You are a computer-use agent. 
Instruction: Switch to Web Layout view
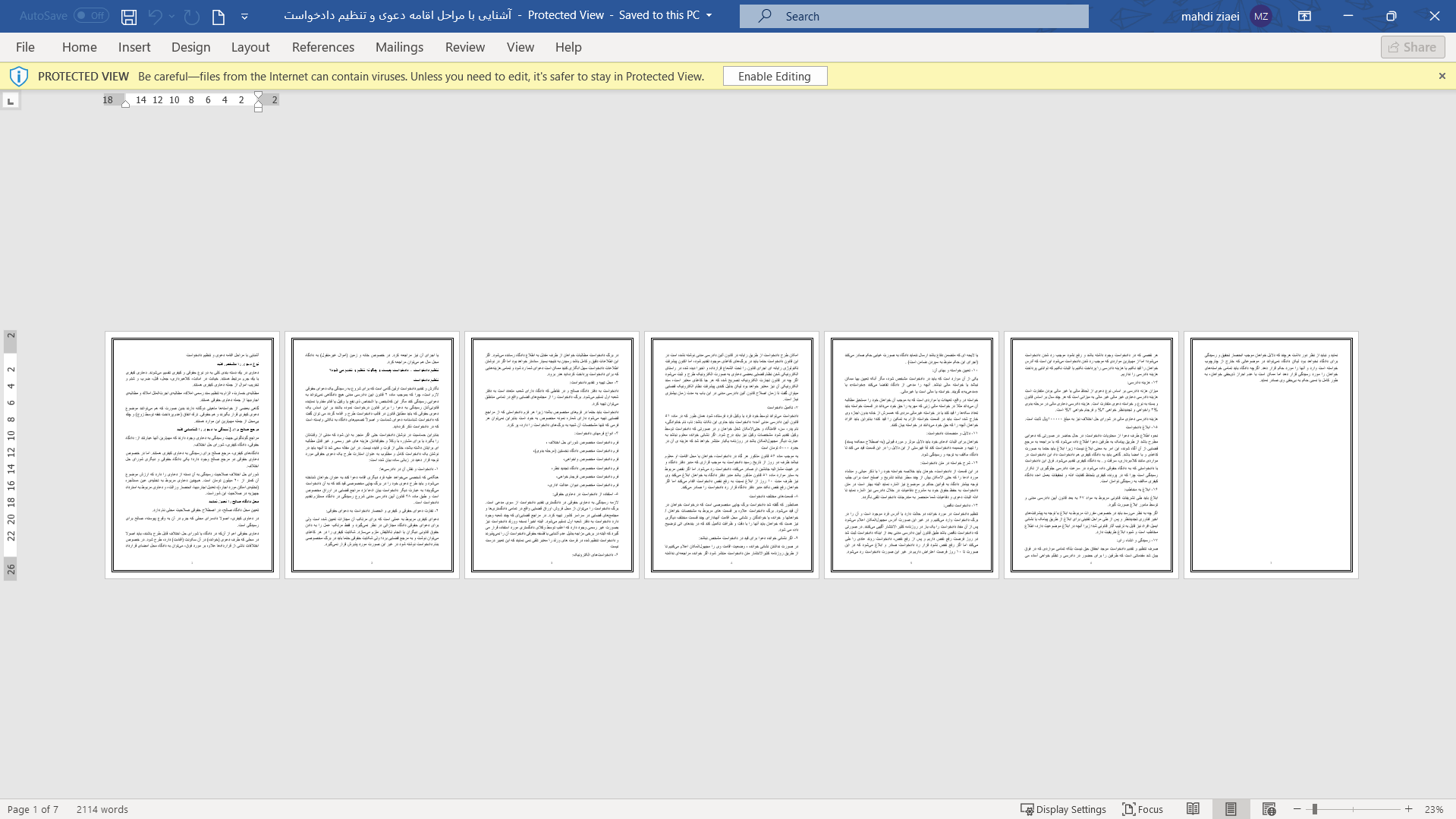tap(1269, 809)
